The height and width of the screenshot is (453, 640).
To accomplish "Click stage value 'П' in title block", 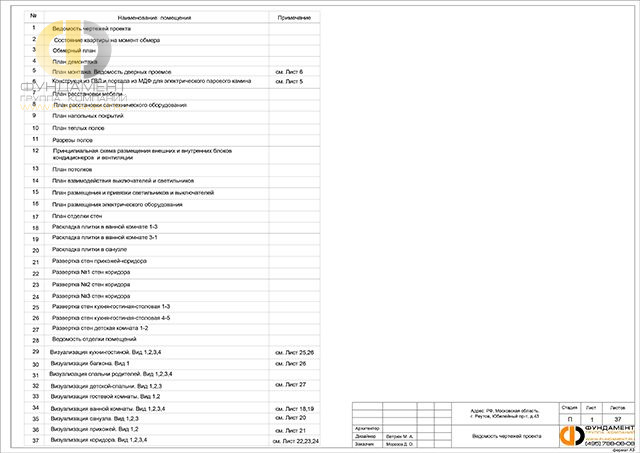I will tap(570, 420).
